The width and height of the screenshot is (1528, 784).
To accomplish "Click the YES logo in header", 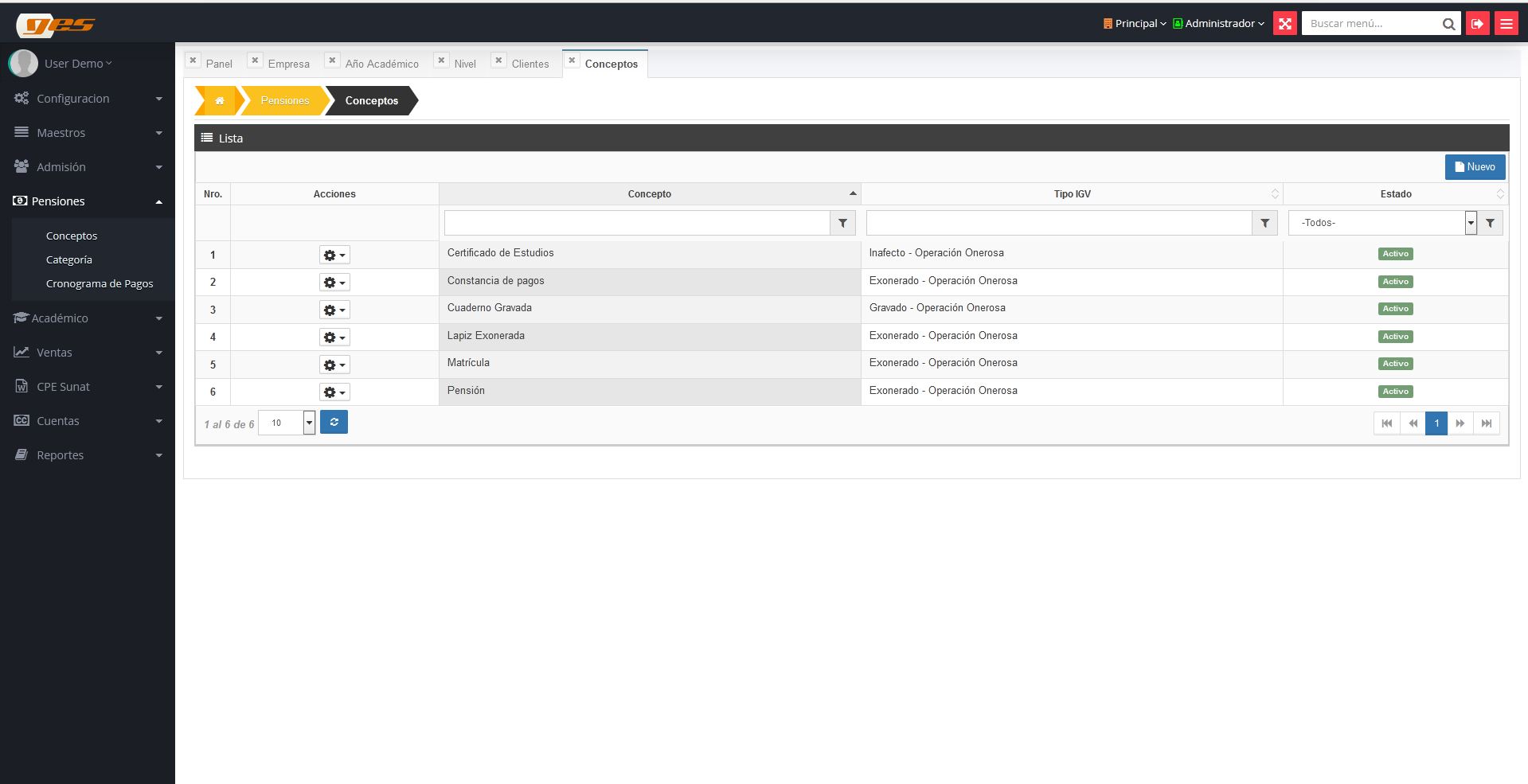I will point(57,25).
